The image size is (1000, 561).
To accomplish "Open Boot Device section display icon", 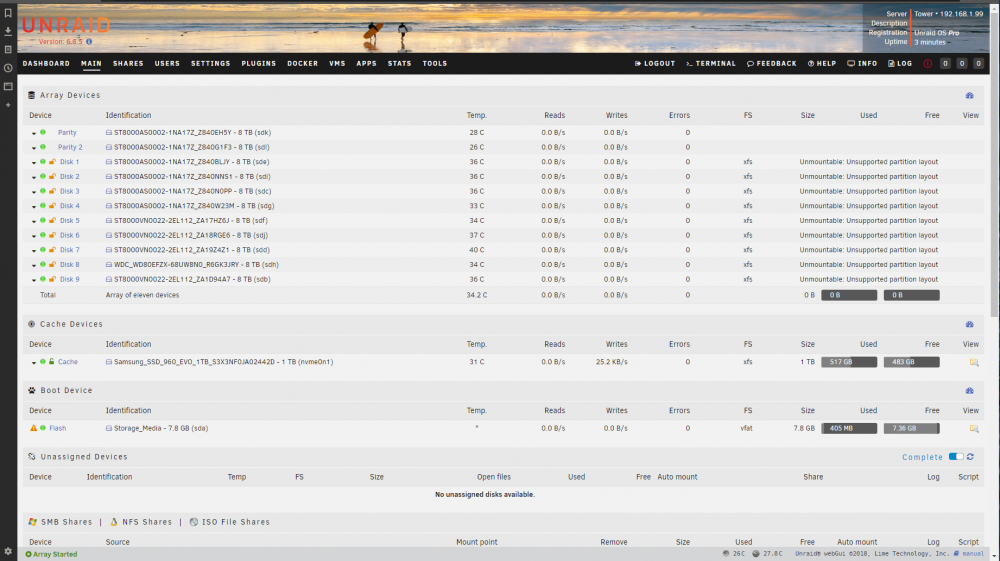I will pyautogui.click(x=969, y=391).
